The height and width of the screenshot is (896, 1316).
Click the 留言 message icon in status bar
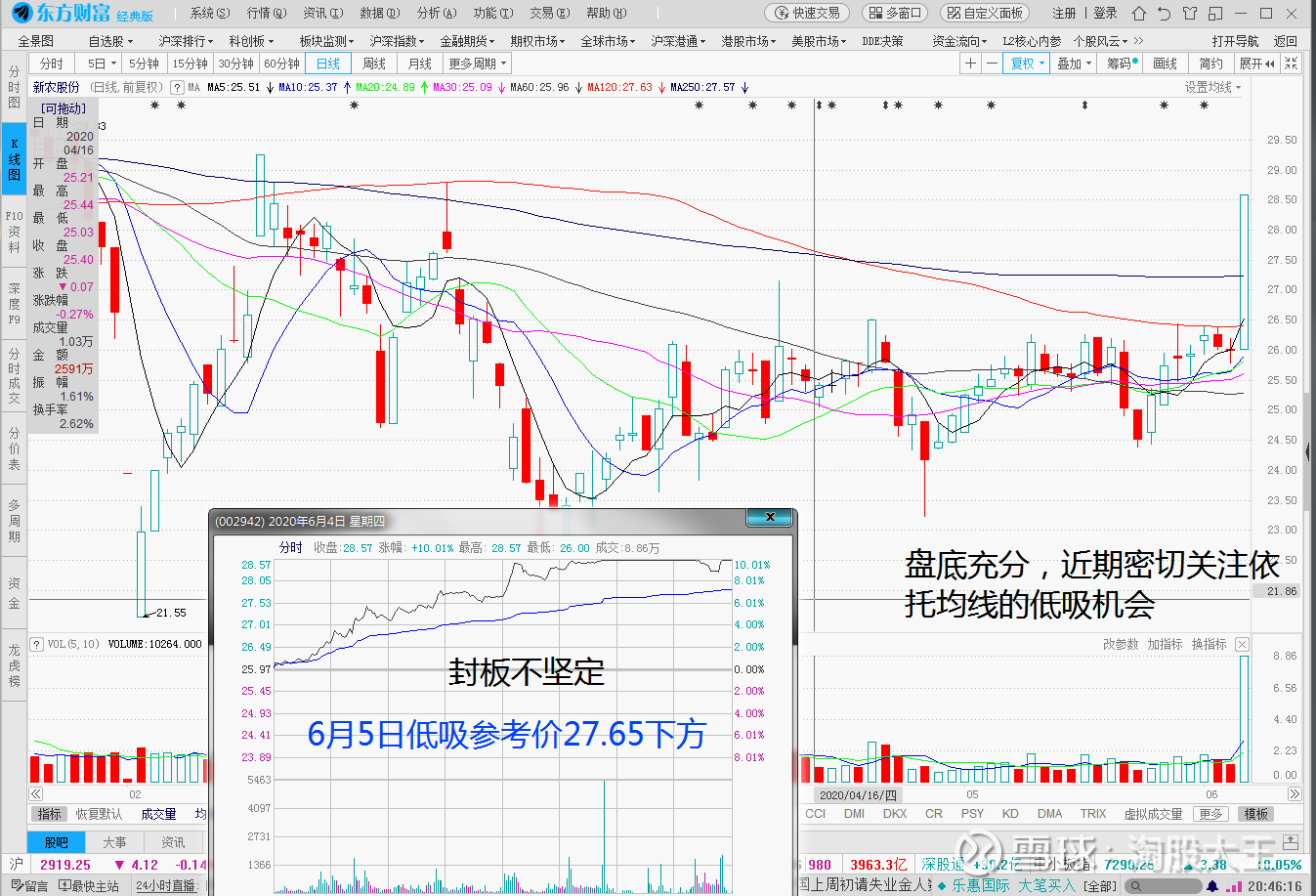(29, 886)
